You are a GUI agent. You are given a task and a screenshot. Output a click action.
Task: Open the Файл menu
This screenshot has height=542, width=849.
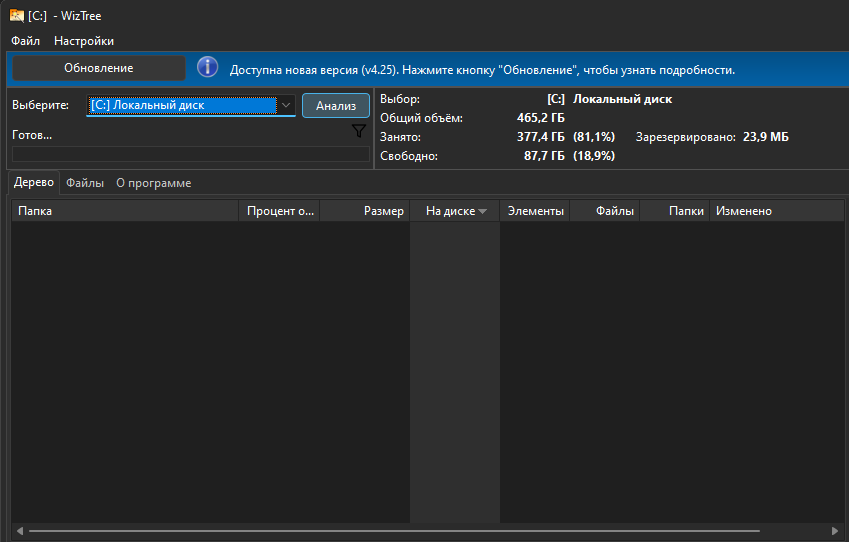pyautogui.click(x=26, y=41)
